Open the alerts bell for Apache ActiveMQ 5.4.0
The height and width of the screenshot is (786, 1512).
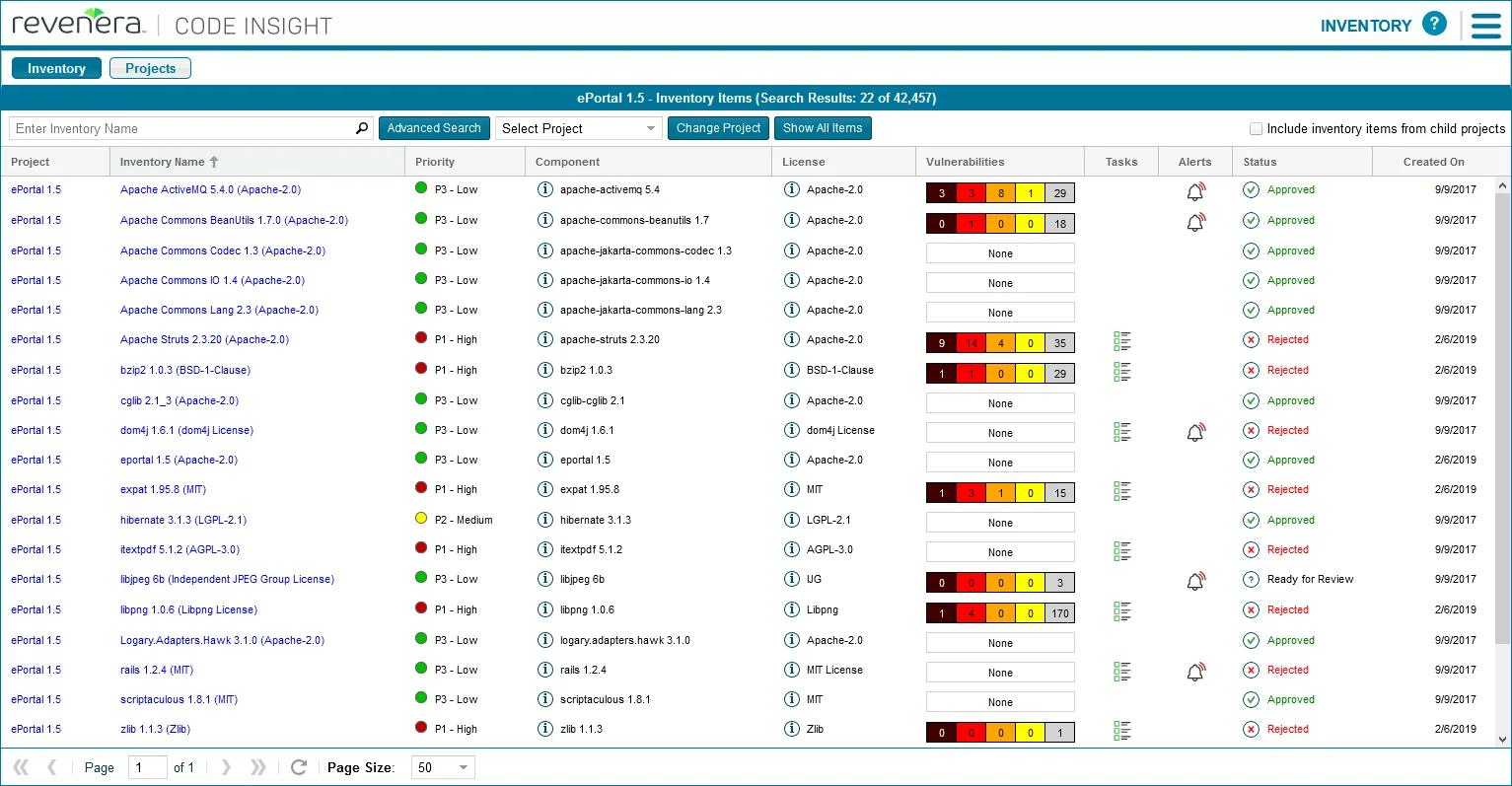pos(1194,191)
